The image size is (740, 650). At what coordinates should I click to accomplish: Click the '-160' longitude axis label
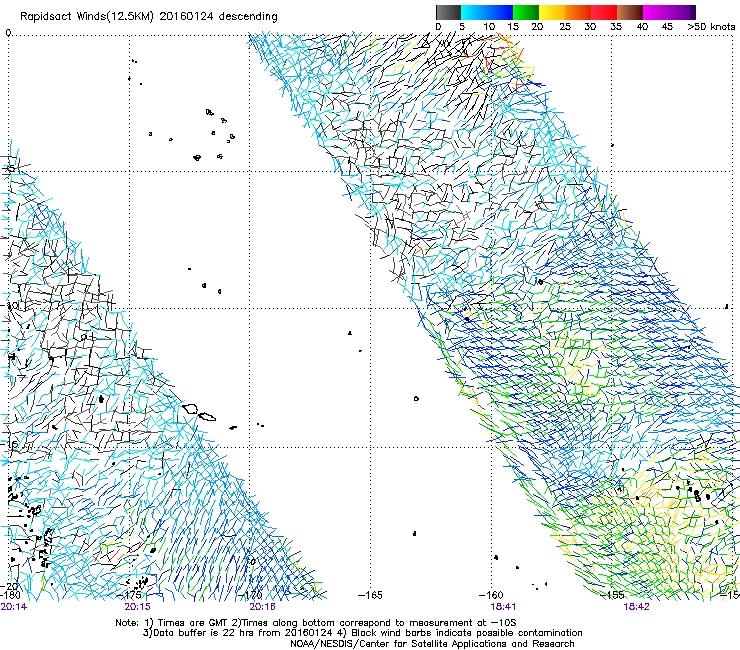point(491,595)
